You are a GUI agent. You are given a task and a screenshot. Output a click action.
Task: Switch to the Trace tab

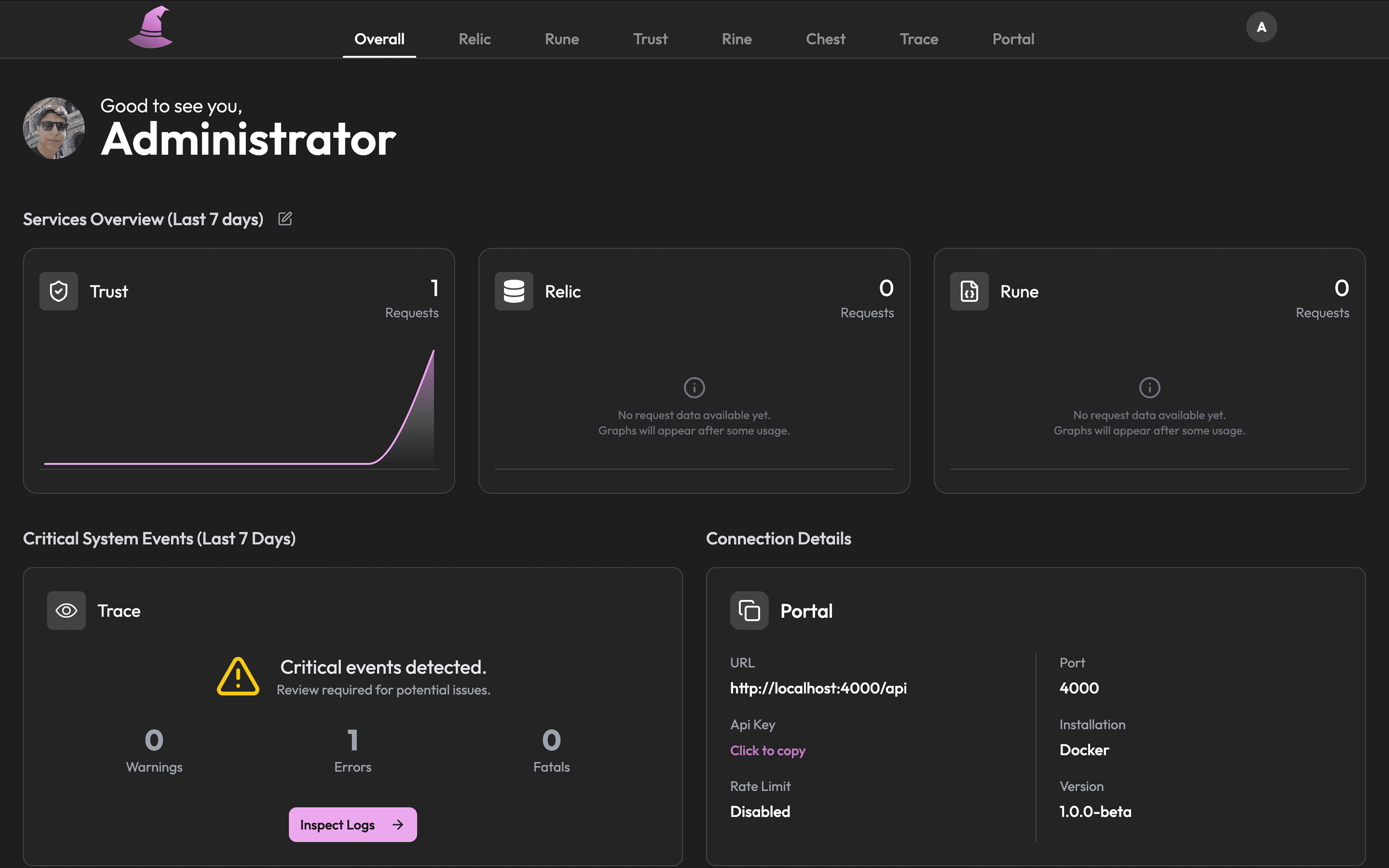click(918, 38)
